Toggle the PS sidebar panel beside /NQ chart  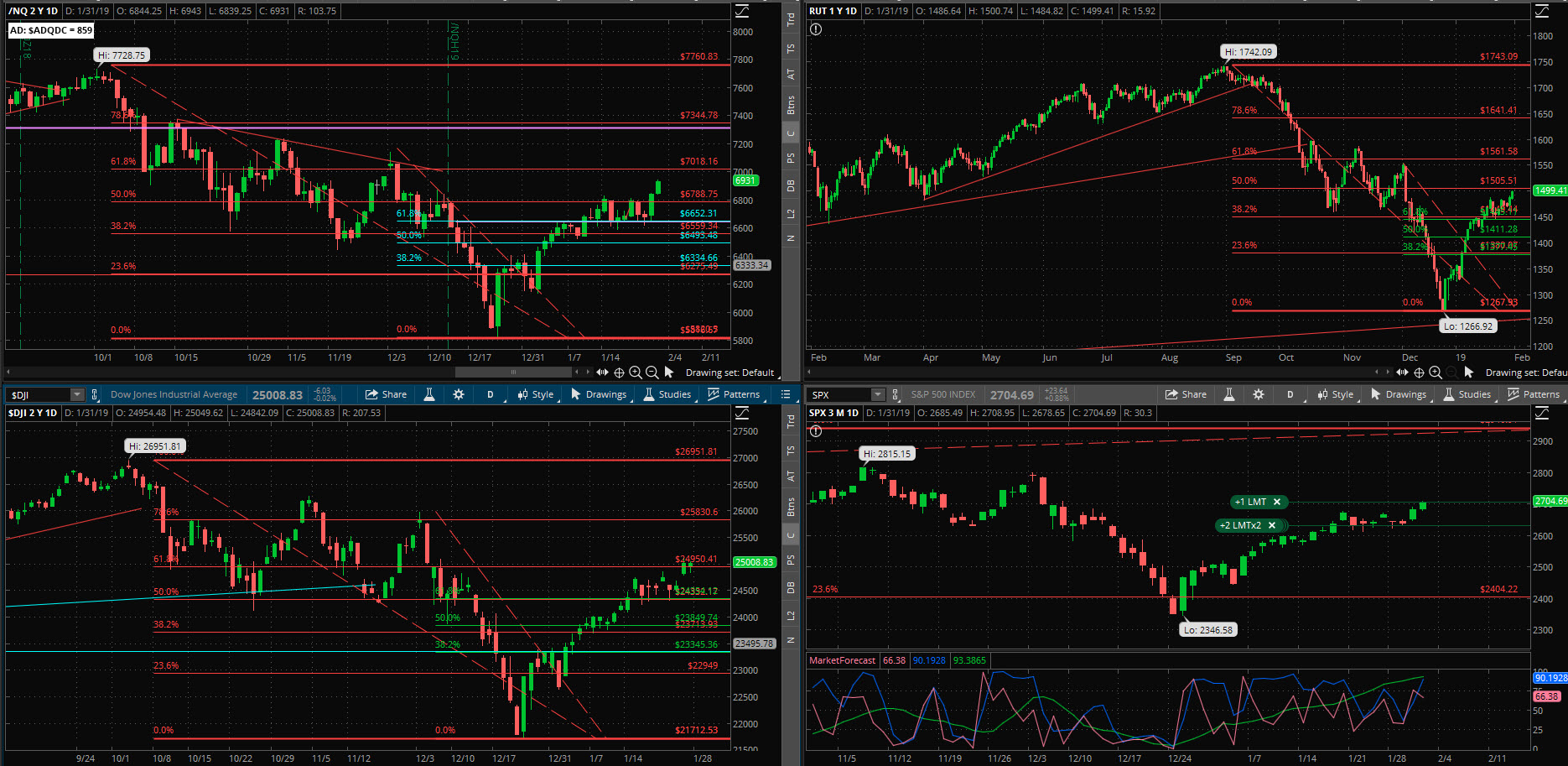click(791, 158)
